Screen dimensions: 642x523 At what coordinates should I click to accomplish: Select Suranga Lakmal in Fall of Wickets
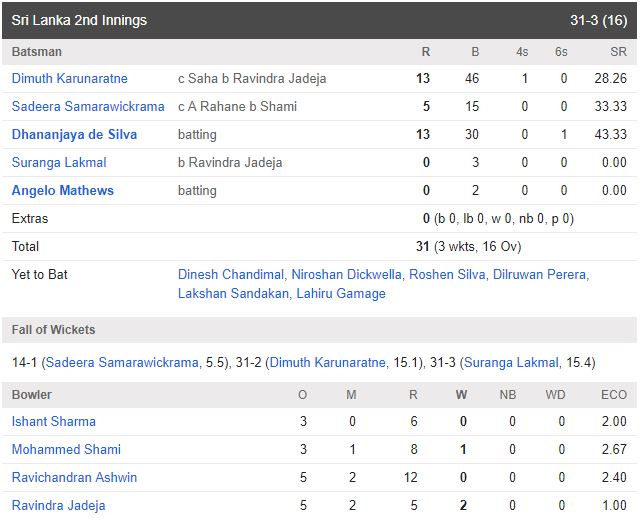coord(510,362)
